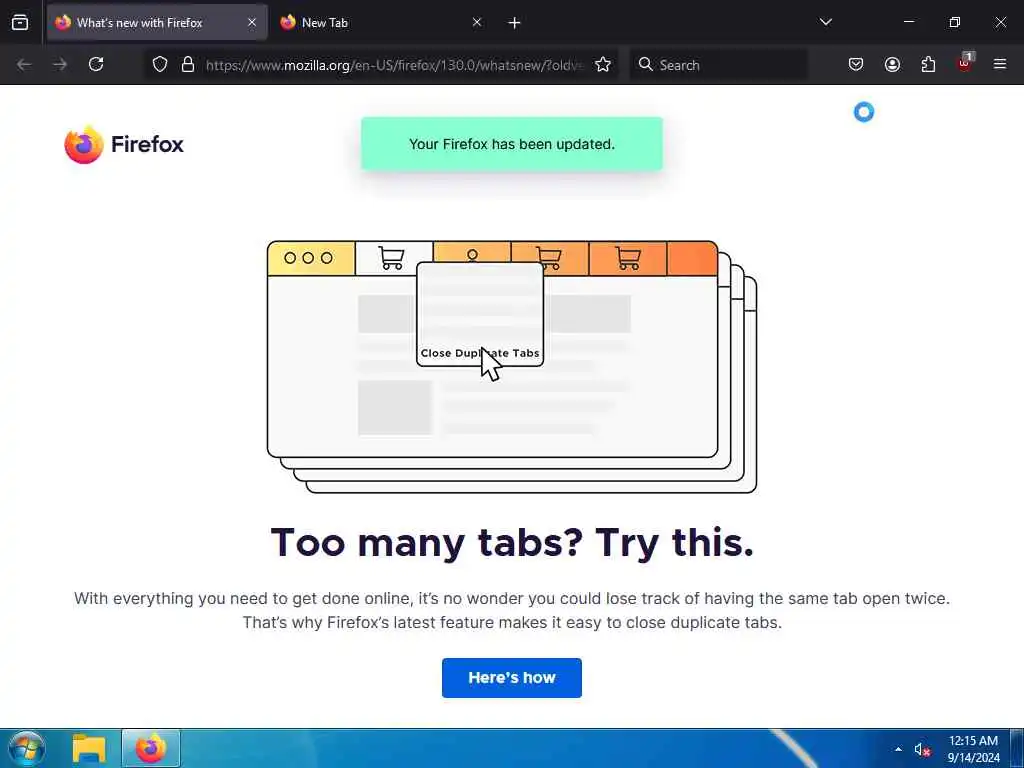Click the muted volume tray icon
Viewport: 1024px width, 768px height.
click(921, 750)
